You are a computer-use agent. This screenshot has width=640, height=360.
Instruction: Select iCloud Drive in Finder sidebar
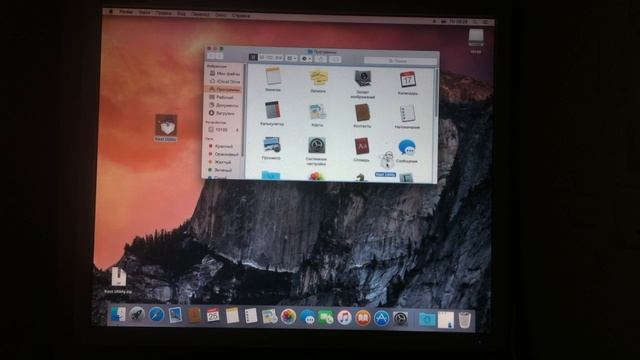pyautogui.click(x=224, y=81)
